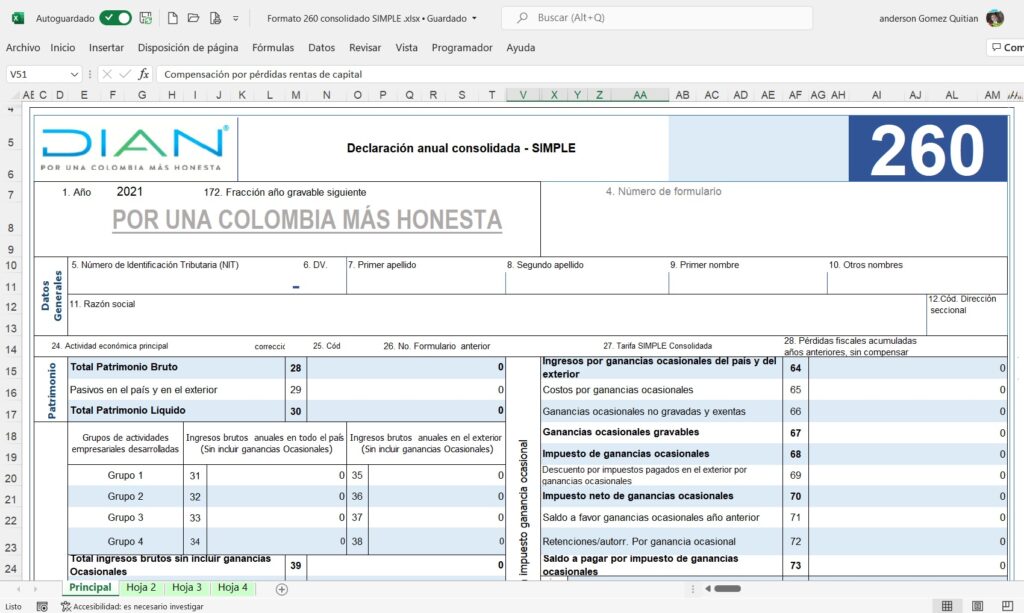Screen dimensions: 1024x613
Task: Click the horizontal scrollbar thumb
Action: 726,589
